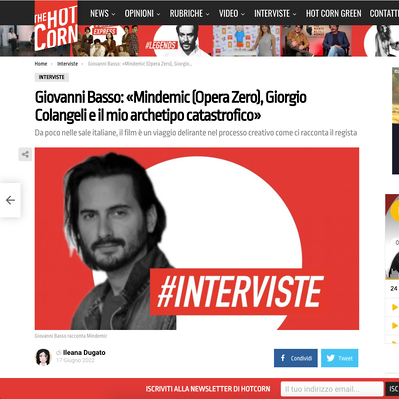Open the share icon beside article image
Viewport: 399px width, 399px height.
(25, 154)
